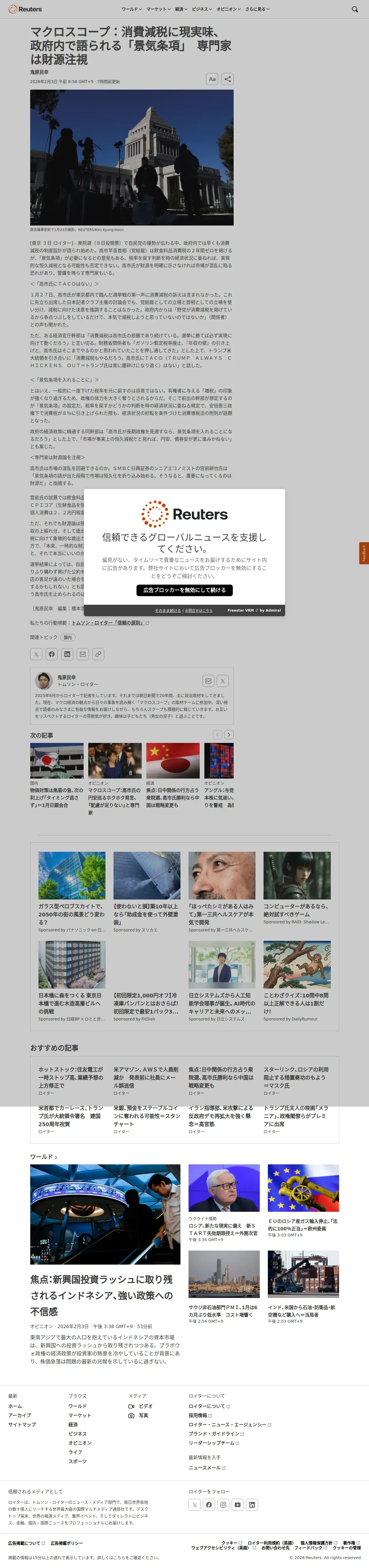
Task: Open ことわざクイズ sponsored monkey image ad
Action: [x=297, y=964]
